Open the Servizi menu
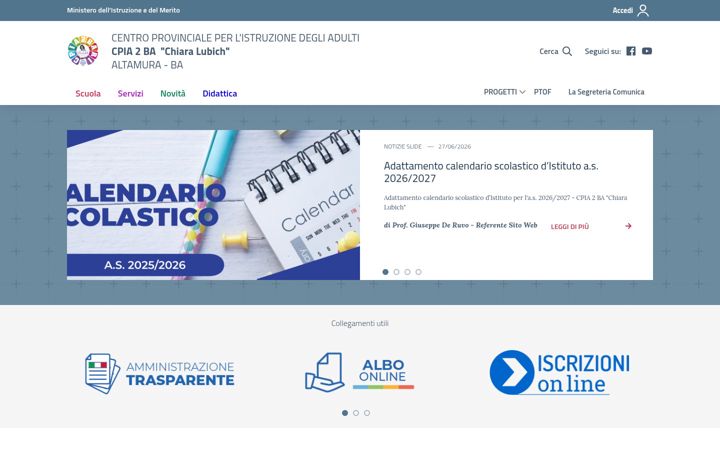This screenshot has height=450, width=720. click(x=130, y=93)
